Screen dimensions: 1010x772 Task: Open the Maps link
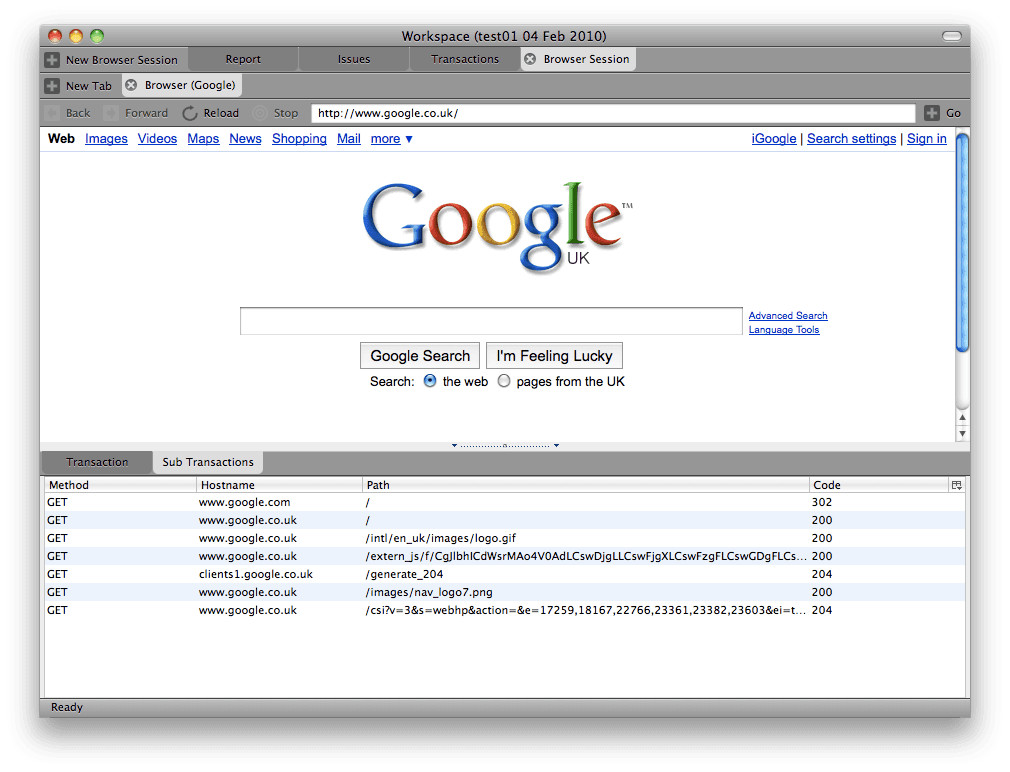(203, 138)
